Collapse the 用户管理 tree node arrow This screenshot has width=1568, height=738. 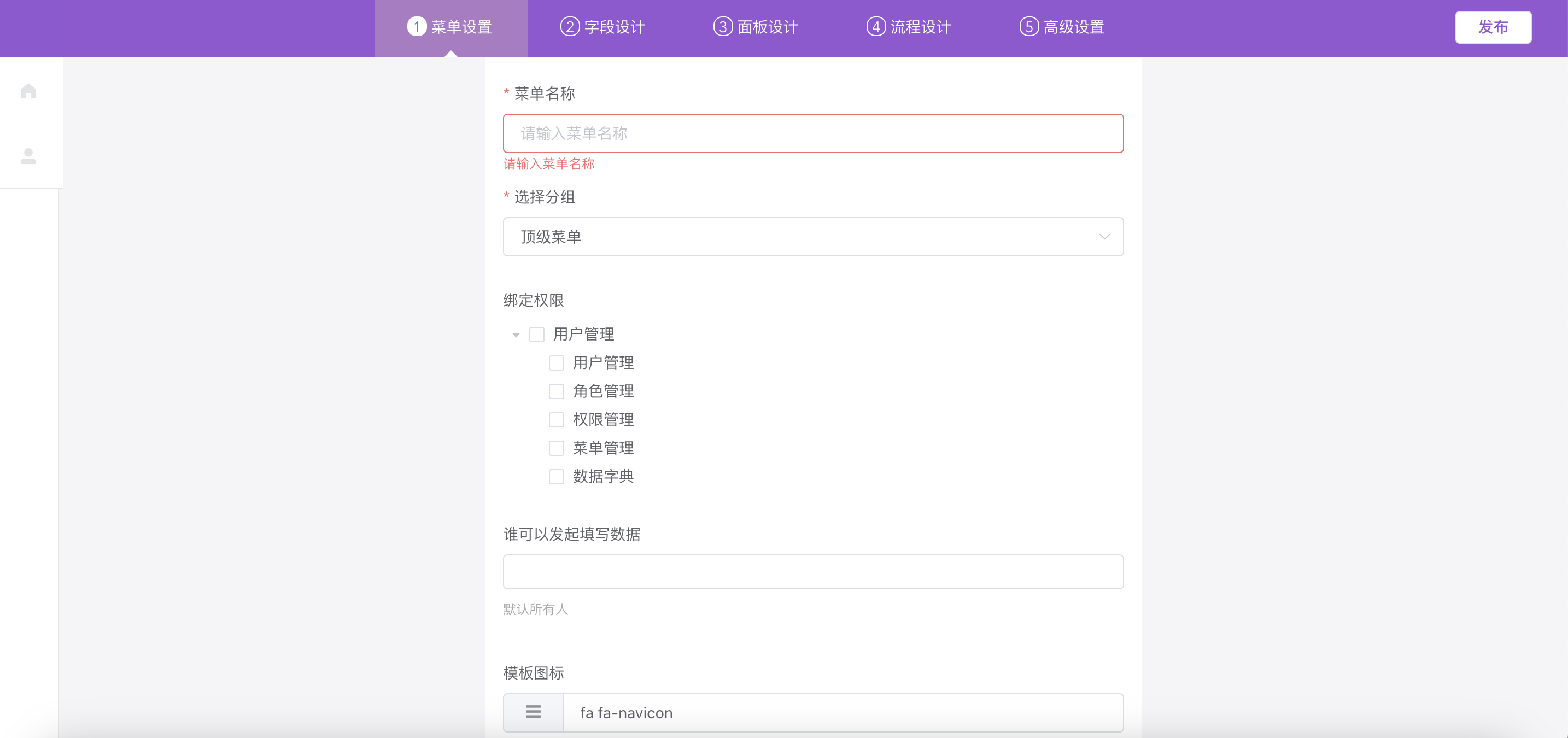click(x=516, y=335)
